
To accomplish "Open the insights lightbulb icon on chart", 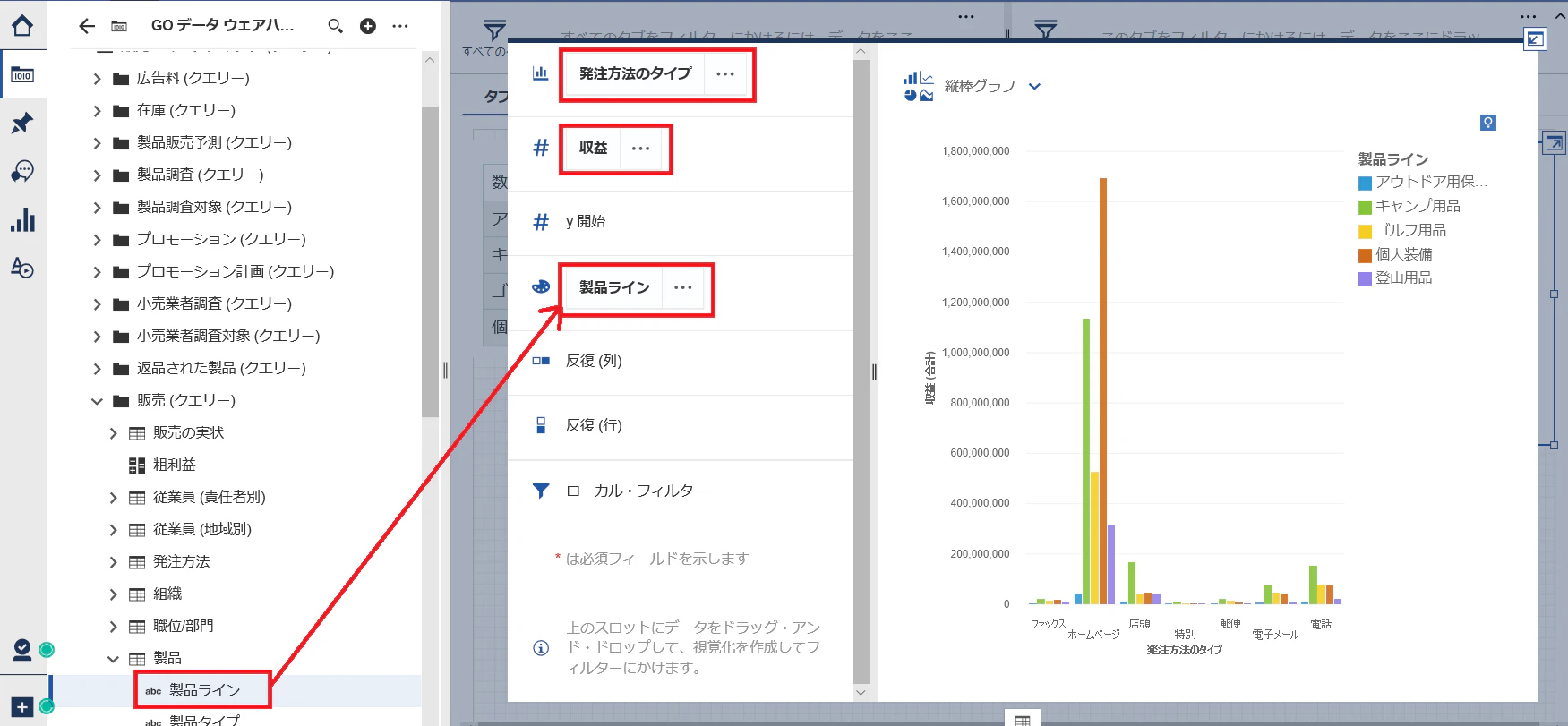I will tap(1488, 123).
